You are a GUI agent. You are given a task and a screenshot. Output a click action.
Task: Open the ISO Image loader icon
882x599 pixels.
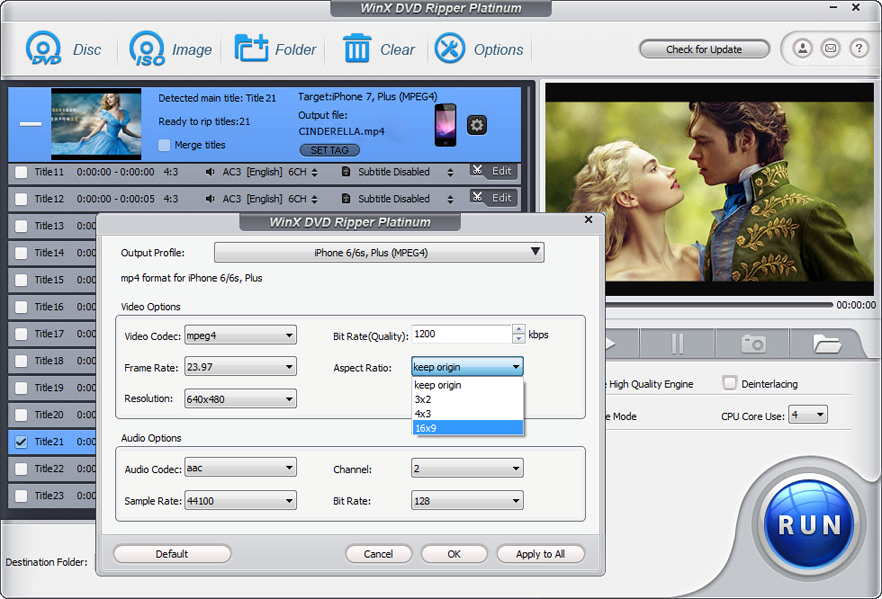tap(147, 49)
